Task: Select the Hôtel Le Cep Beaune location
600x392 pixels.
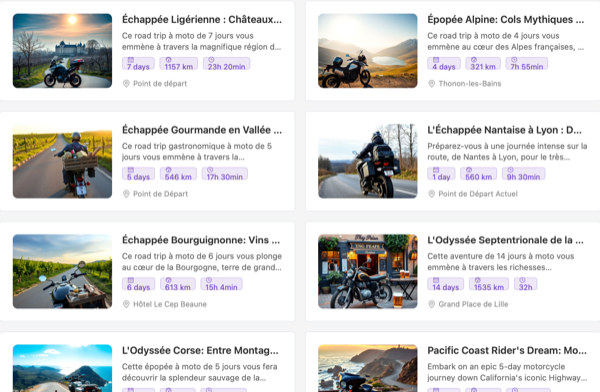Action: [x=170, y=304]
